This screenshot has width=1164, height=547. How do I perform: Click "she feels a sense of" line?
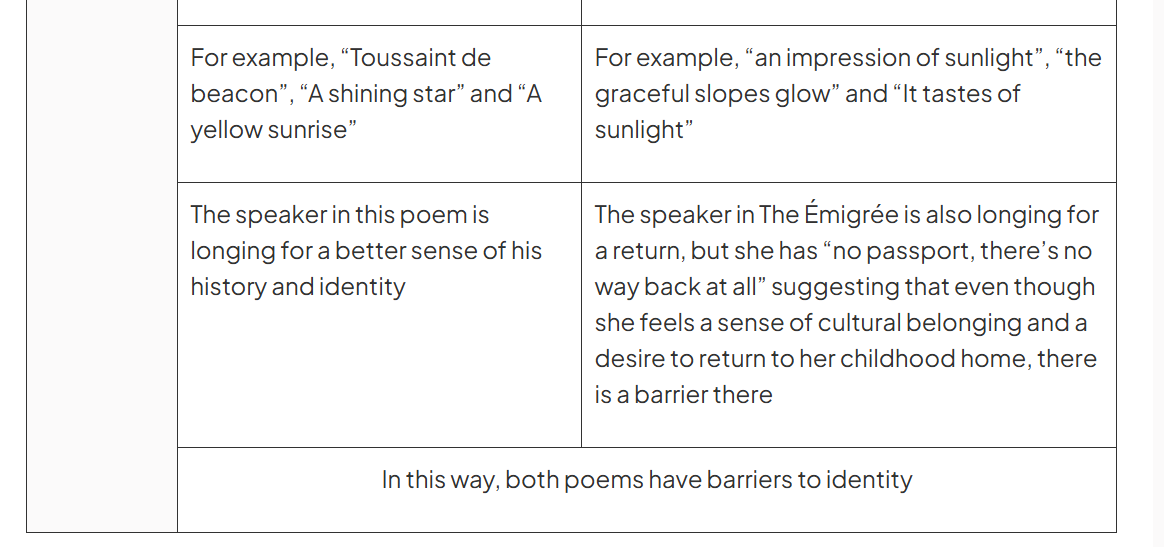click(x=703, y=323)
